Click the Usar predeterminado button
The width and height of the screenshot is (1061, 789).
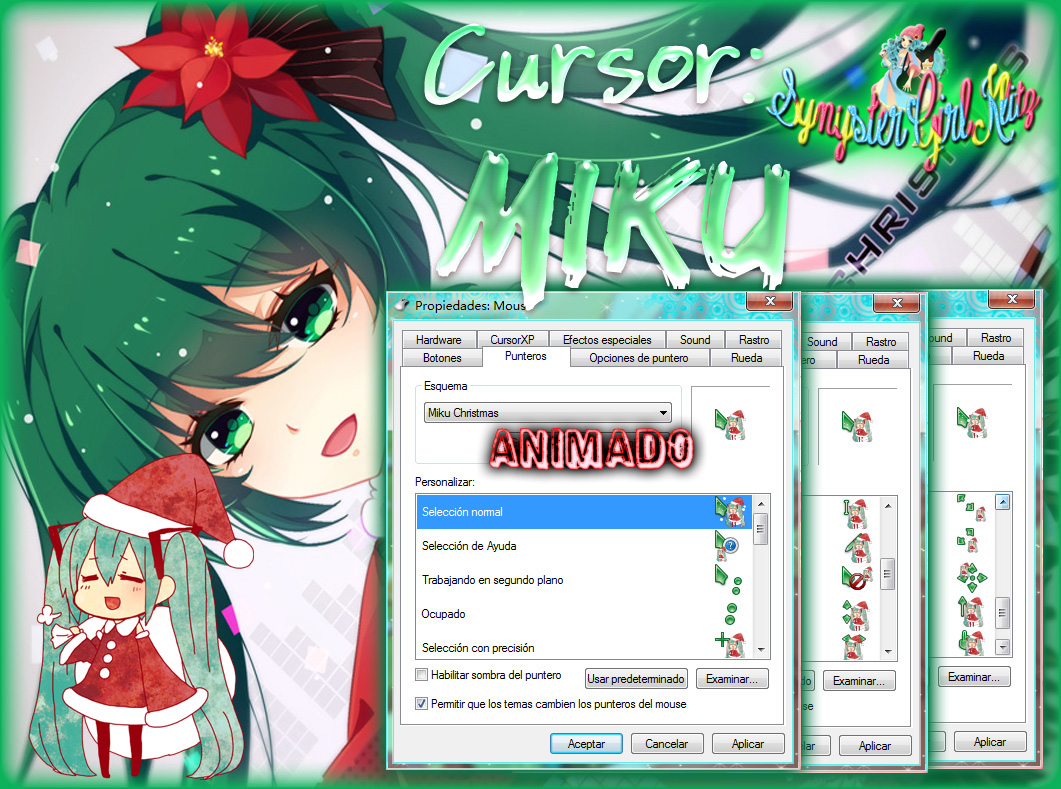pyautogui.click(x=636, y=678)
